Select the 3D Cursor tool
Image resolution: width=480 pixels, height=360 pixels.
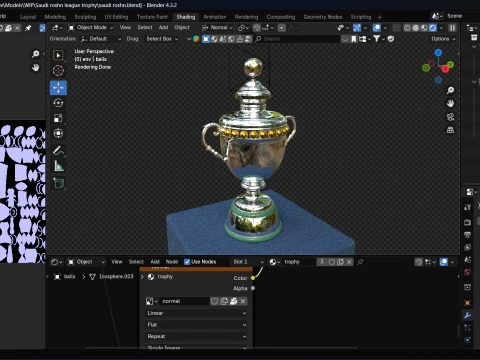[58, 71]
